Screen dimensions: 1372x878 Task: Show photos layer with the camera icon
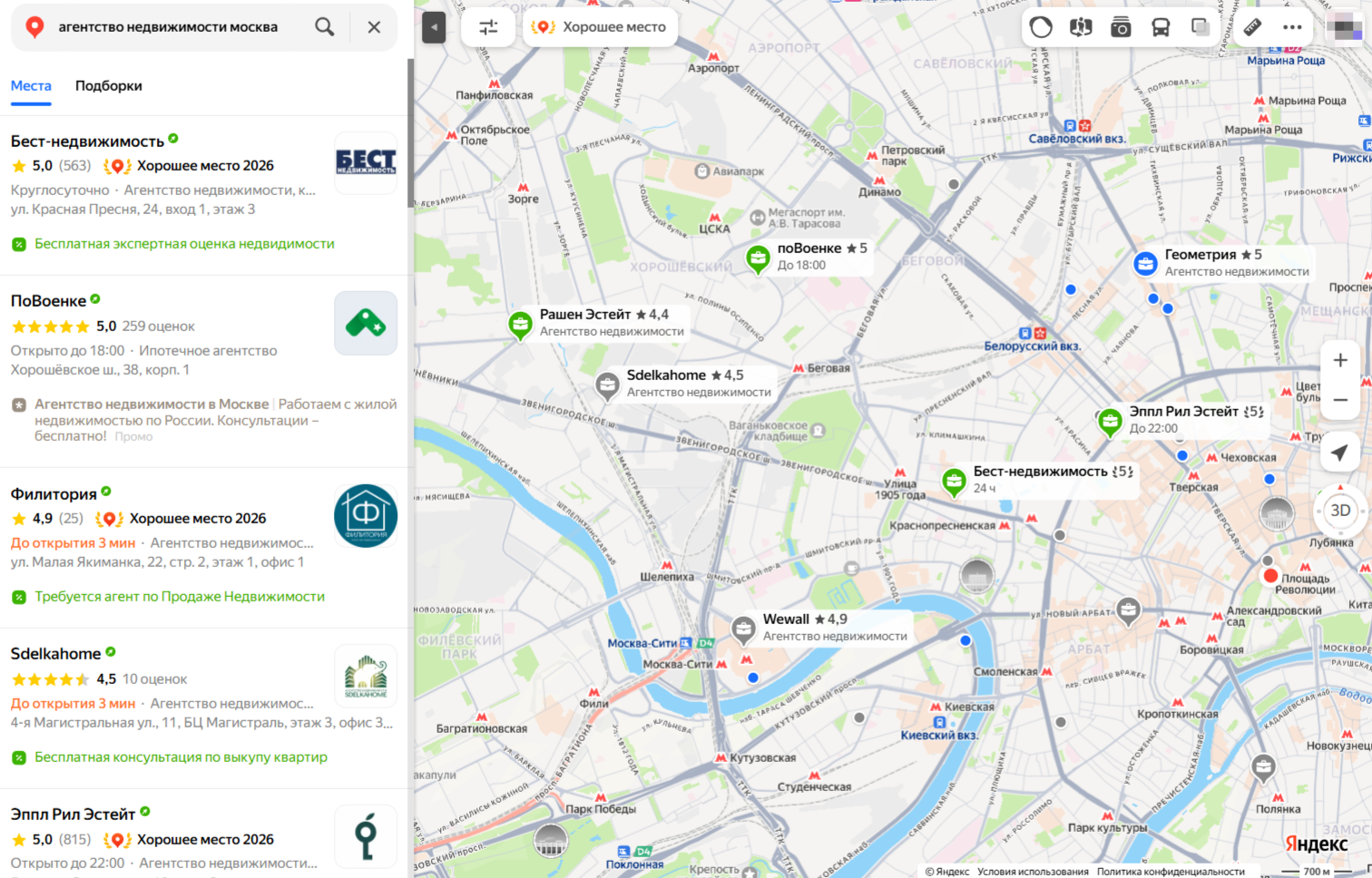click(x=1121, y=27)
